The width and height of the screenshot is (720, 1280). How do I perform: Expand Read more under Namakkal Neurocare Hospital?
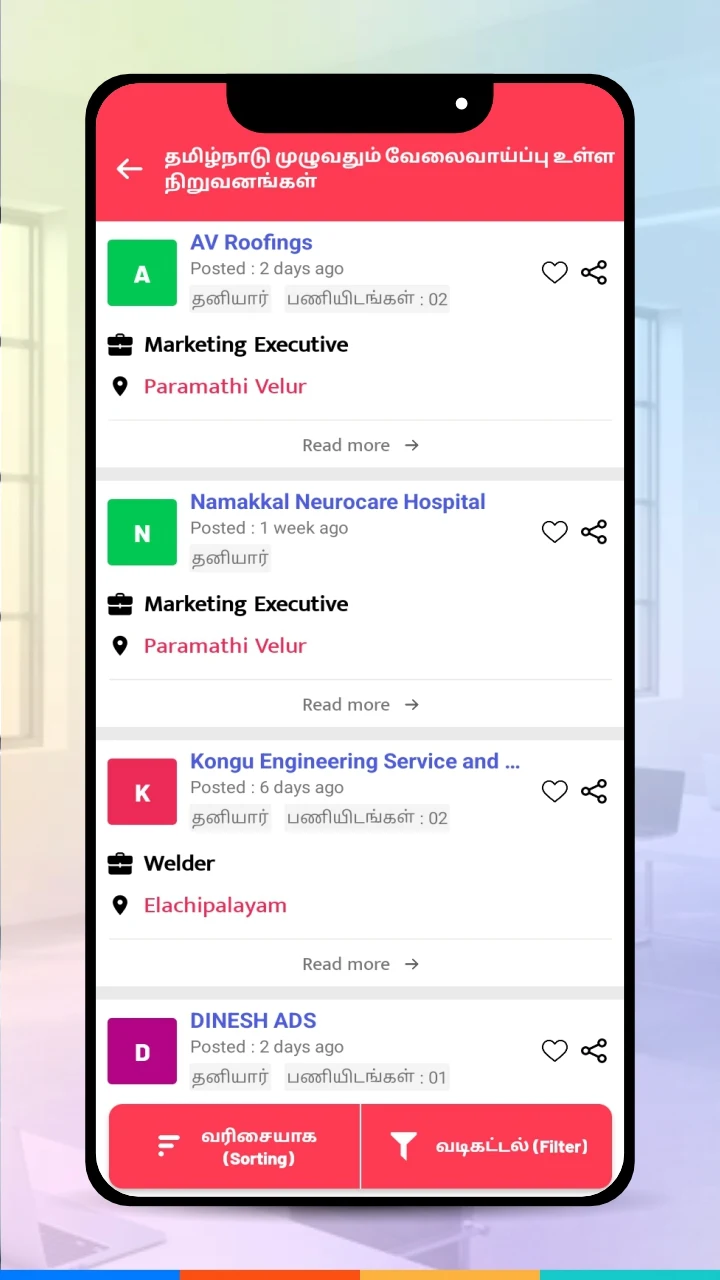[360, 705]
